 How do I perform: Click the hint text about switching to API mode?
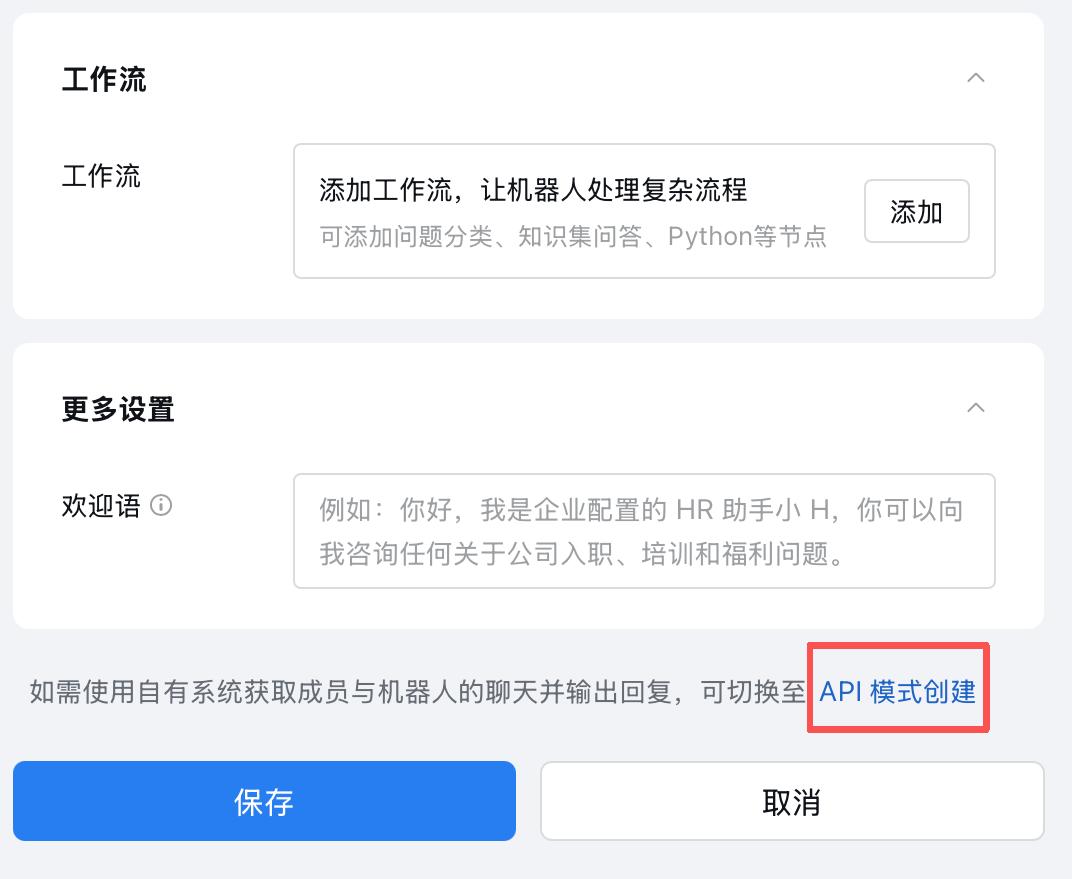(410, 689)
